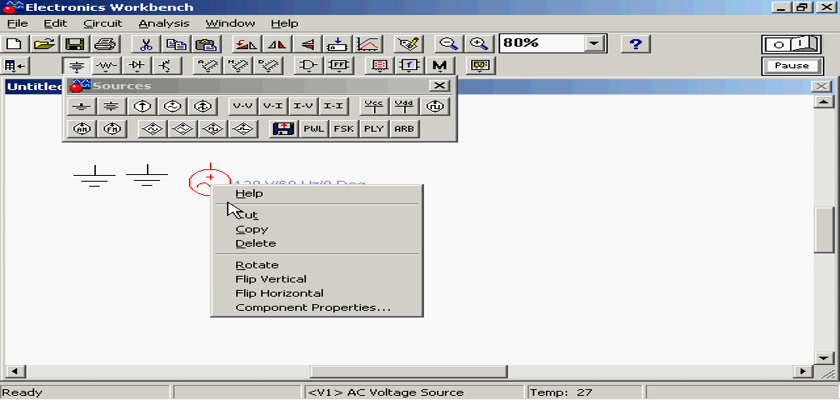
Task: Click the Zoom In magnifier icon
Action: [478, 44]
